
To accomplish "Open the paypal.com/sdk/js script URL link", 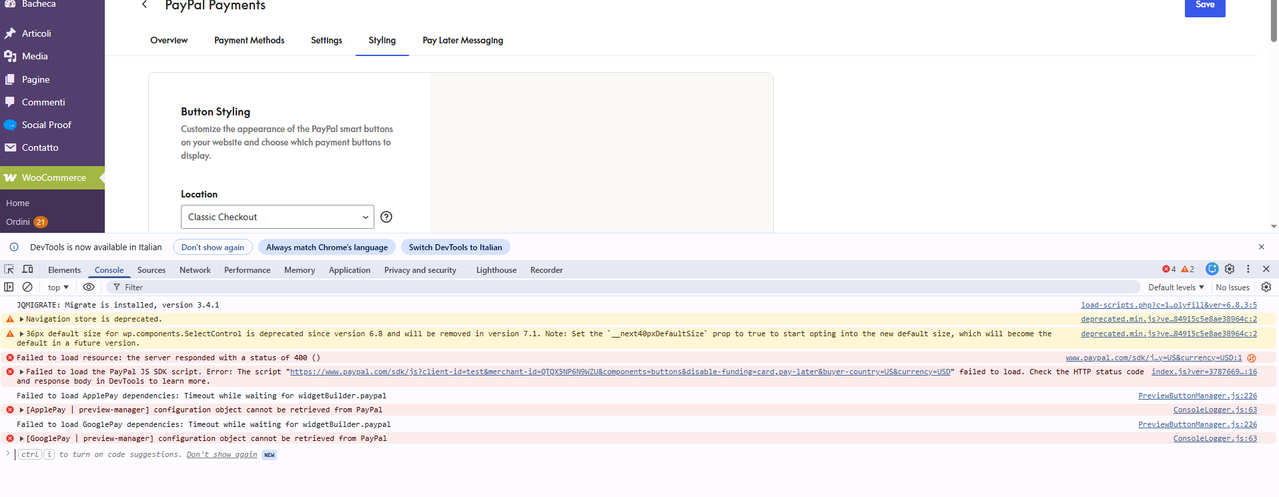I will pos(619,371).
